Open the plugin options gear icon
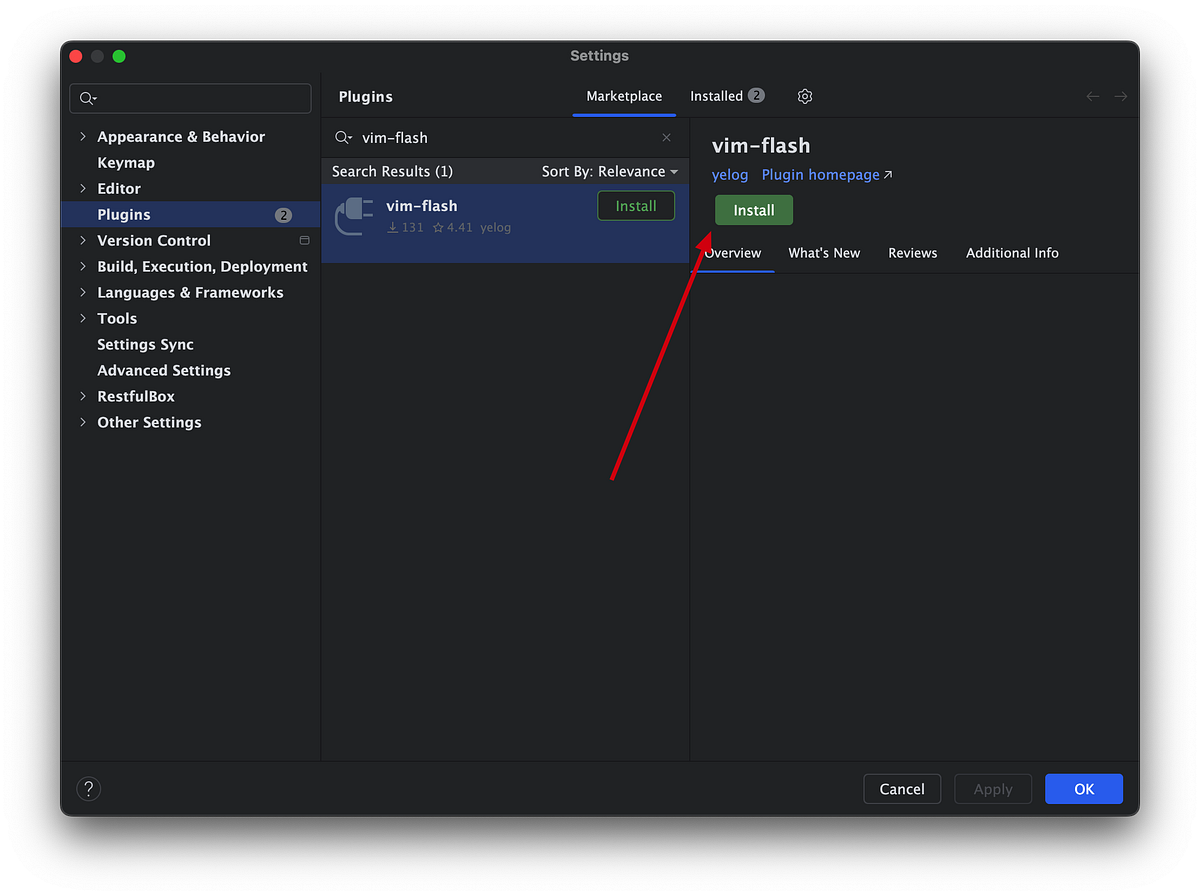Screen dimensions: 1200x896 click(x=805, y=96)
